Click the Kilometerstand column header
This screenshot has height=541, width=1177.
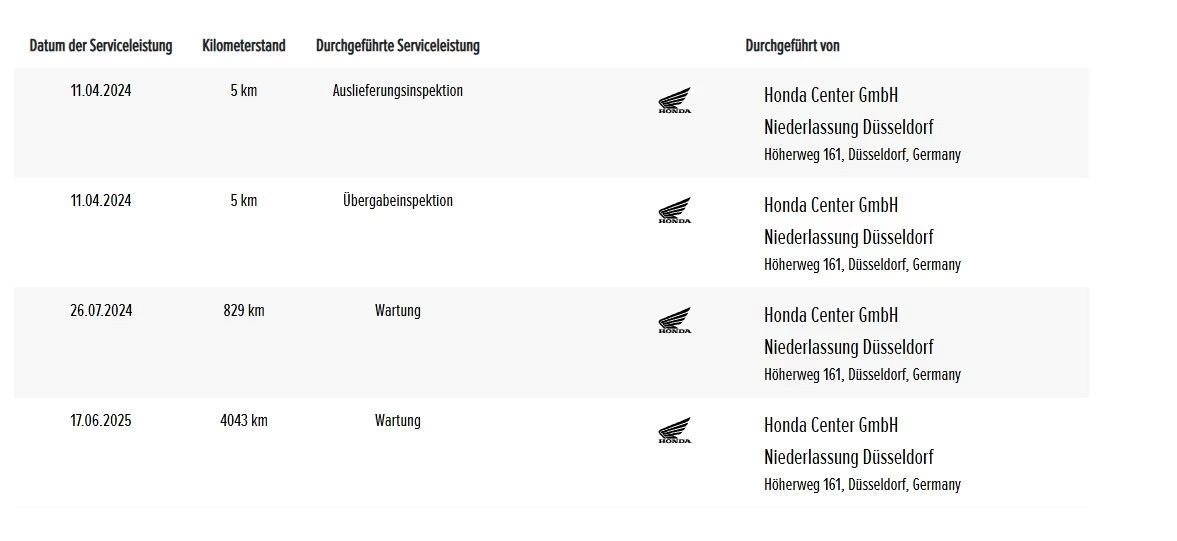243,46
